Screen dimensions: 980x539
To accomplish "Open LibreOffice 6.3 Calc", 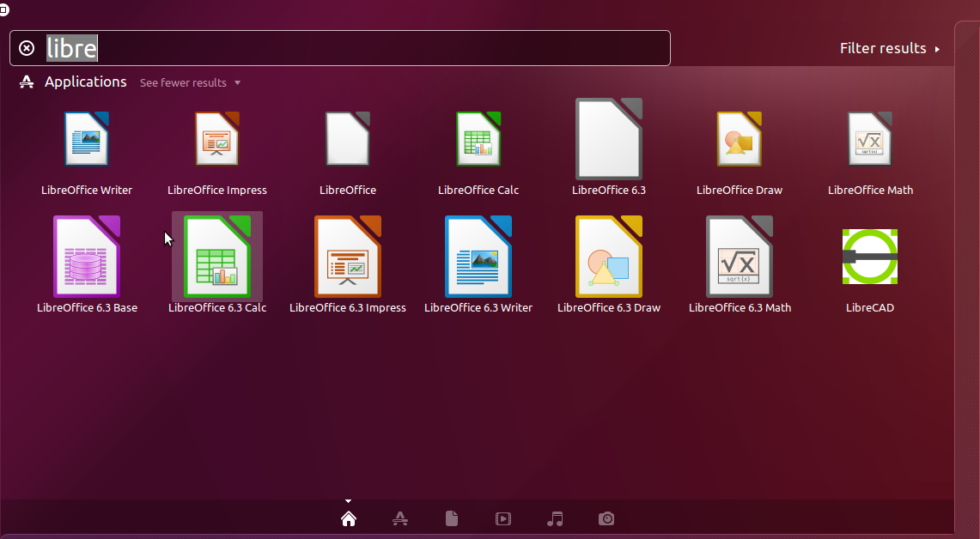I will coord(217,257).
